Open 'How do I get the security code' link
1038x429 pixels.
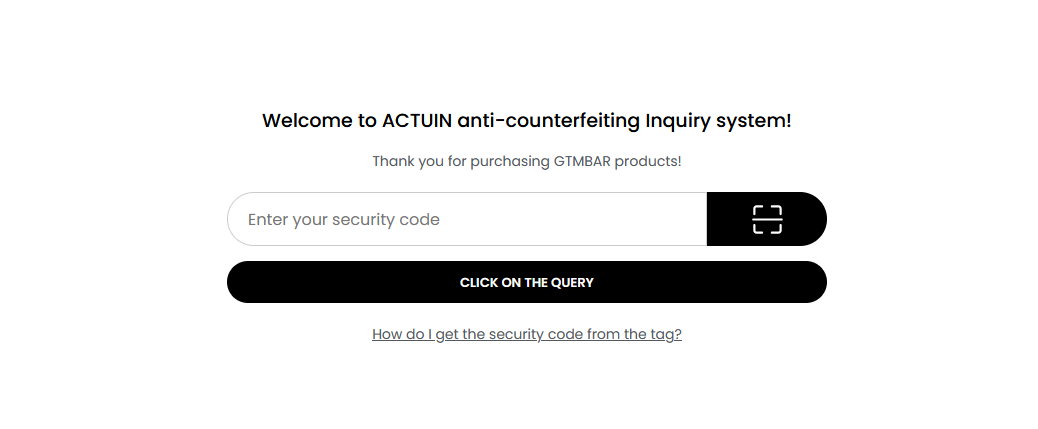pyautogui.click(x=527, y=334)
